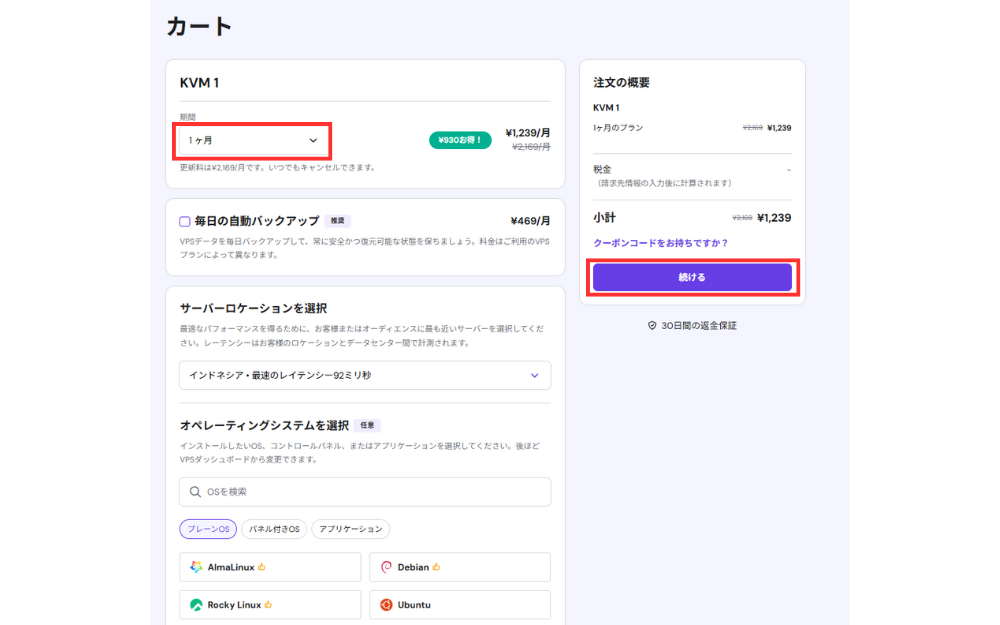The width and height of the screenshot is (1000, 625).
Task: Click the Ubuntu logo icon
Action: 386,605
